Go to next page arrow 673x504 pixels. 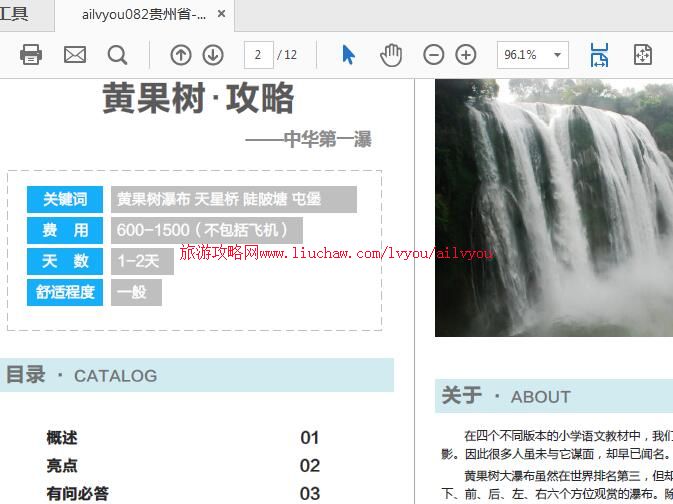[213, 55]
